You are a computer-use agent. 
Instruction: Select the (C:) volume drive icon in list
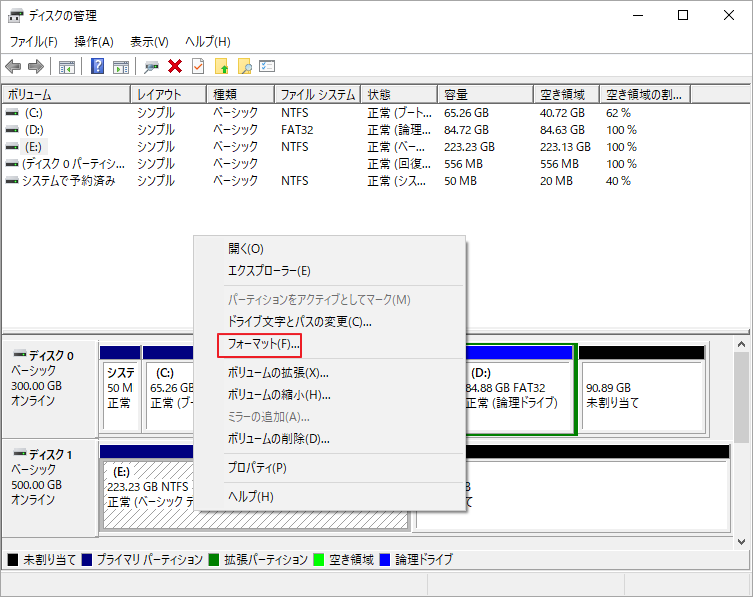click(x=12, y=113)
